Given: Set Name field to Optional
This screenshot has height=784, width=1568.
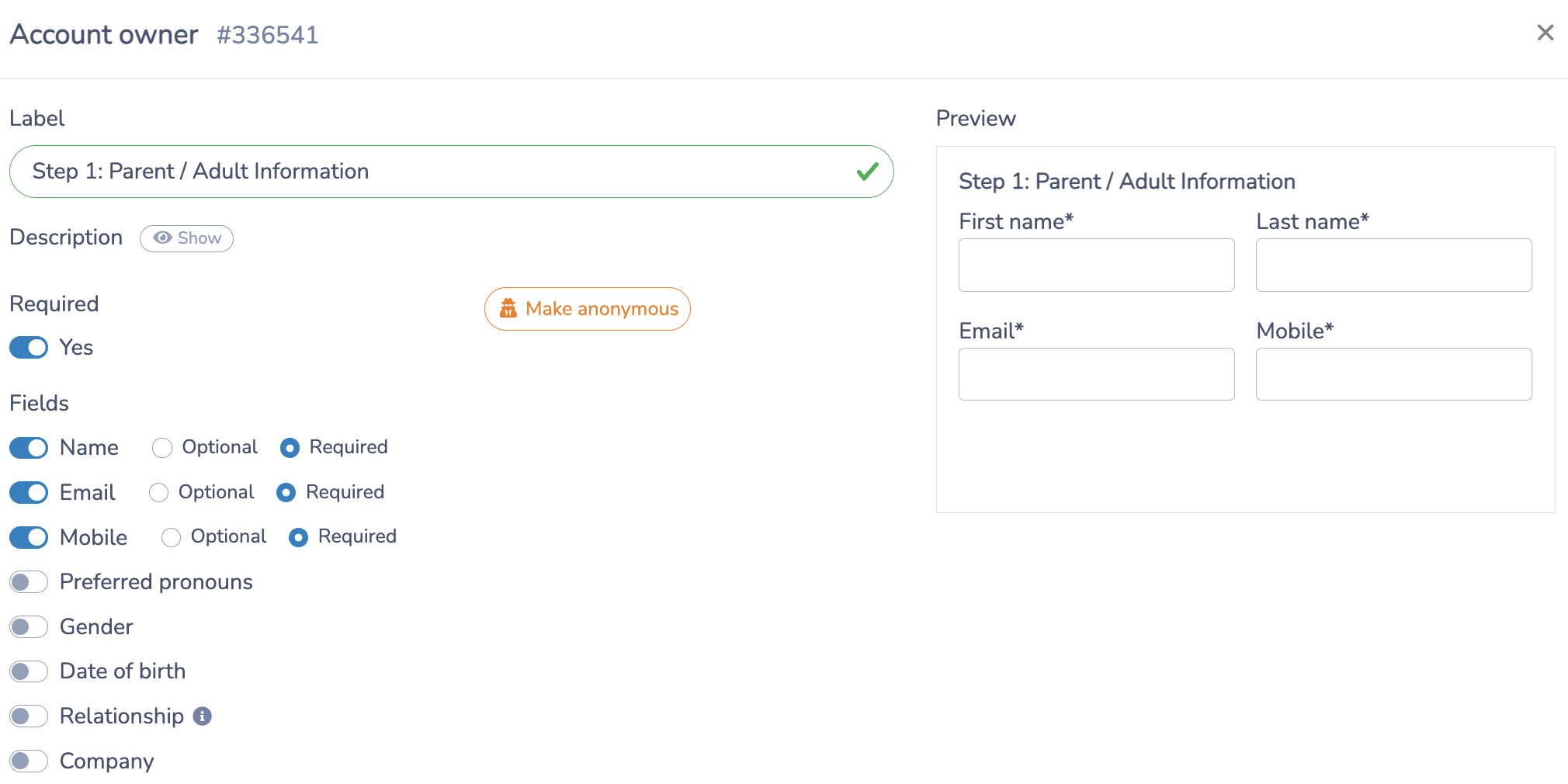Looking at the screenshot, I should tap(162, 448).
